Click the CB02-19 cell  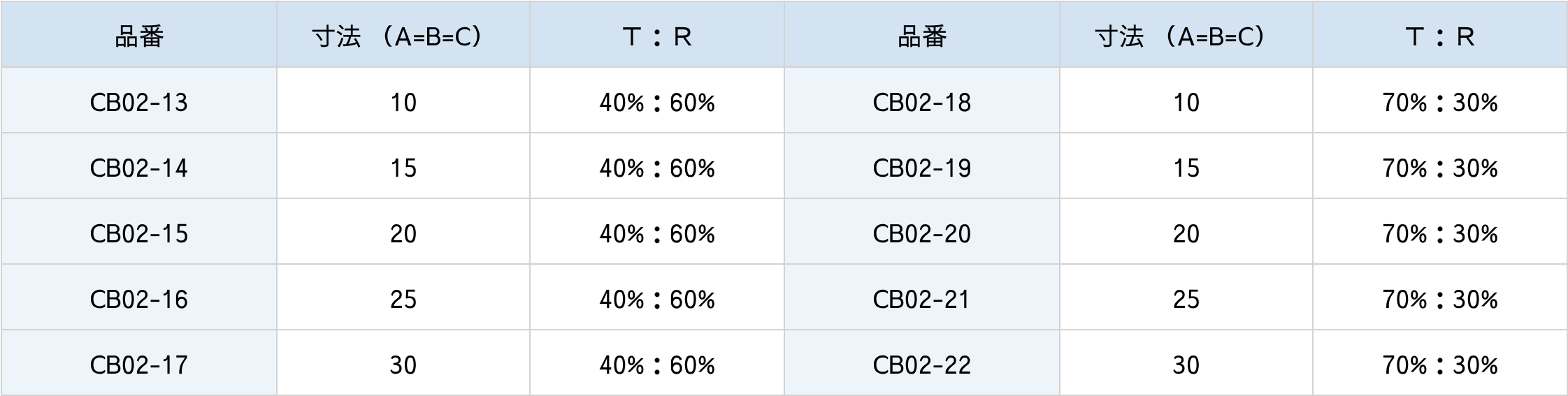click(921, 168)
